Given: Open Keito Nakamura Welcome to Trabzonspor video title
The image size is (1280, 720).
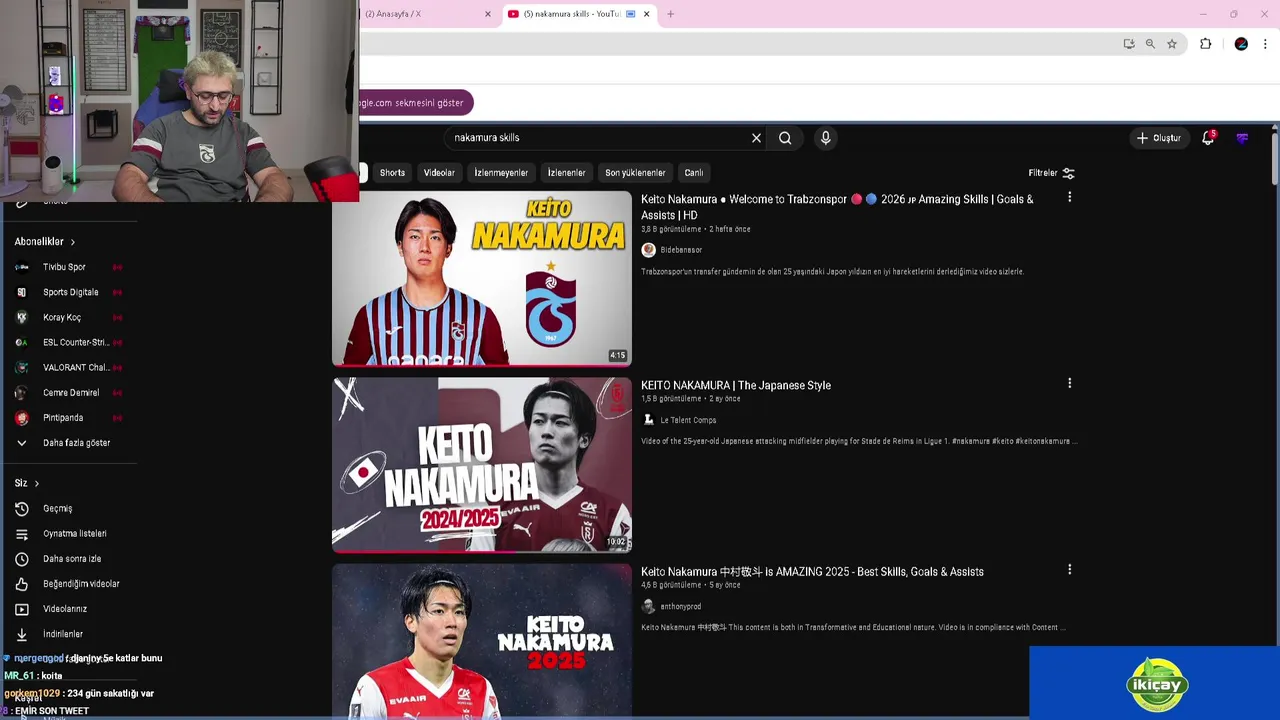Looking at the screenshot, I should pos(837,207).
